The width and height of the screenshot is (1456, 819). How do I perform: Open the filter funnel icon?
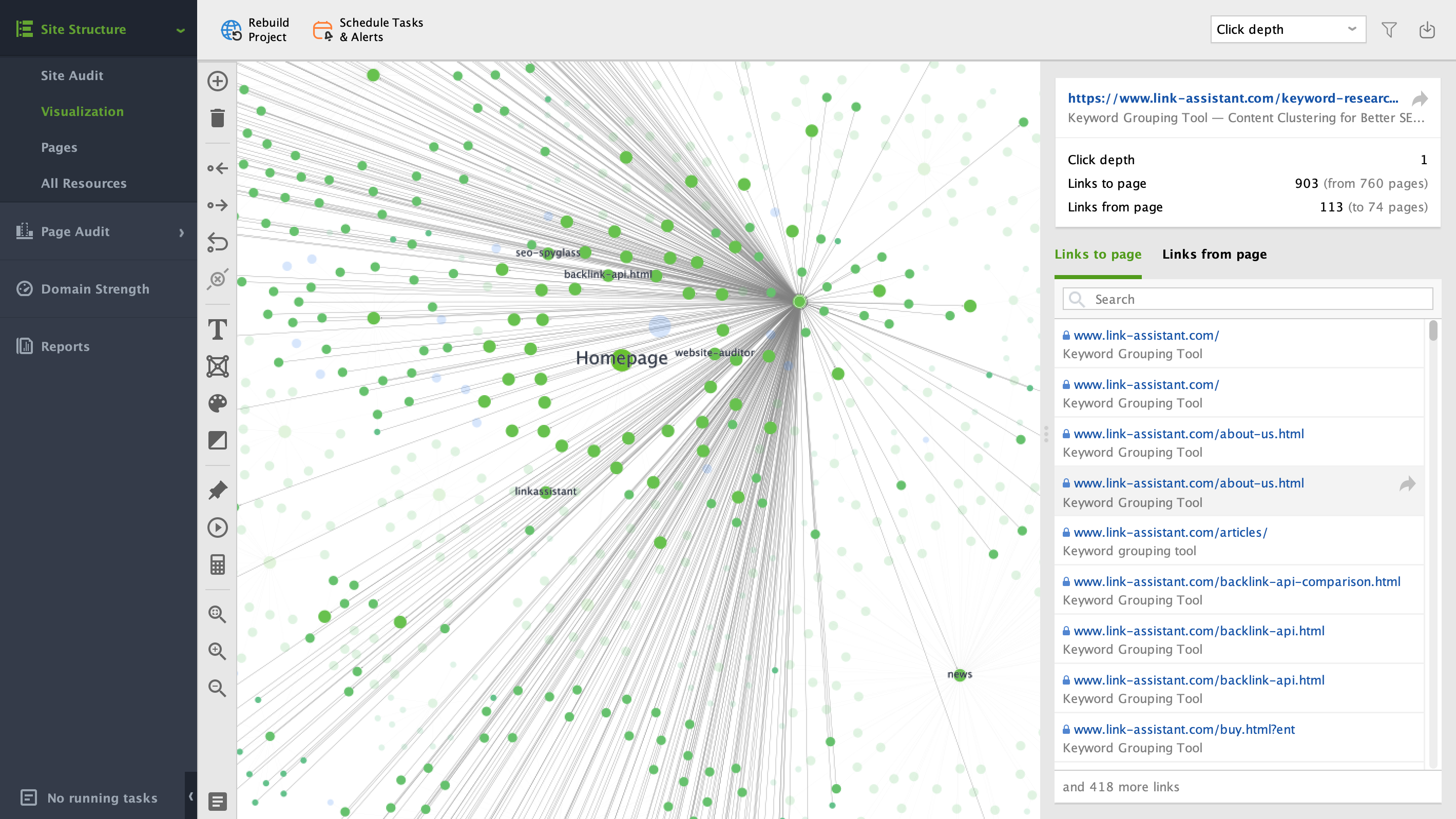click(1389, 29)
